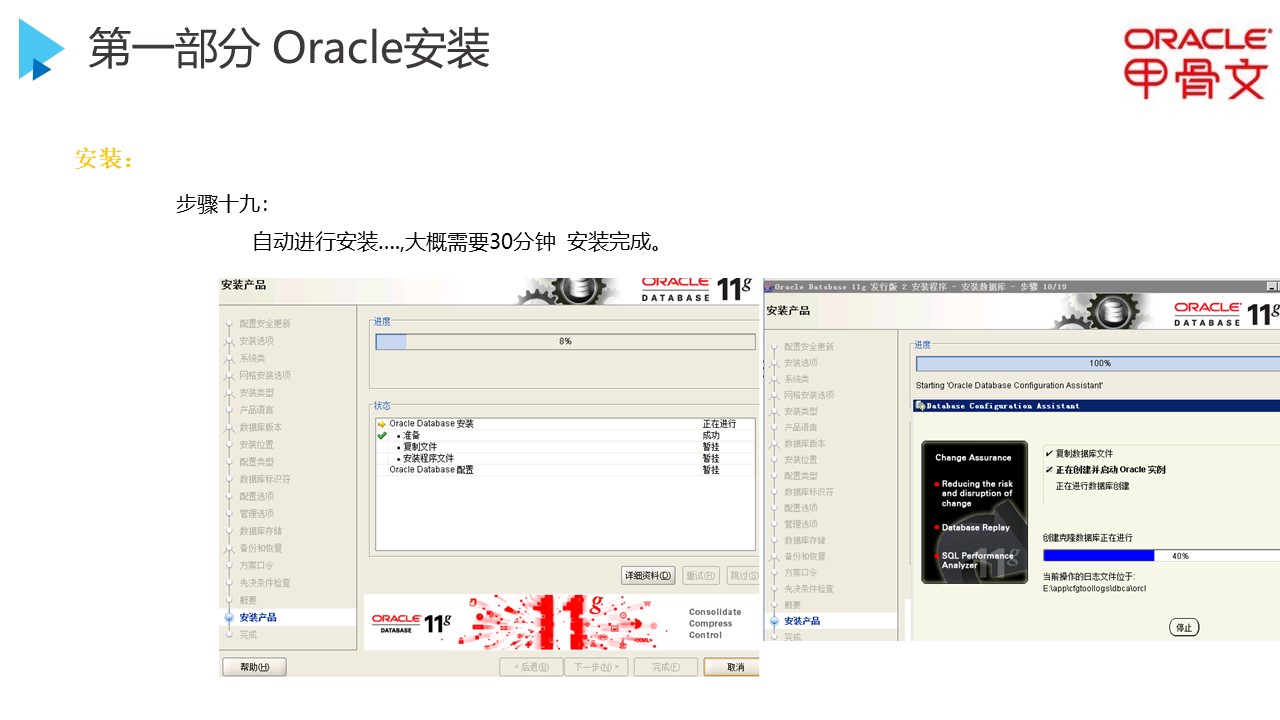This screenshot has height=720, width=1280.
Task: Click the Oracle 11g banner logo at bottom left
Action: [411, 622]
